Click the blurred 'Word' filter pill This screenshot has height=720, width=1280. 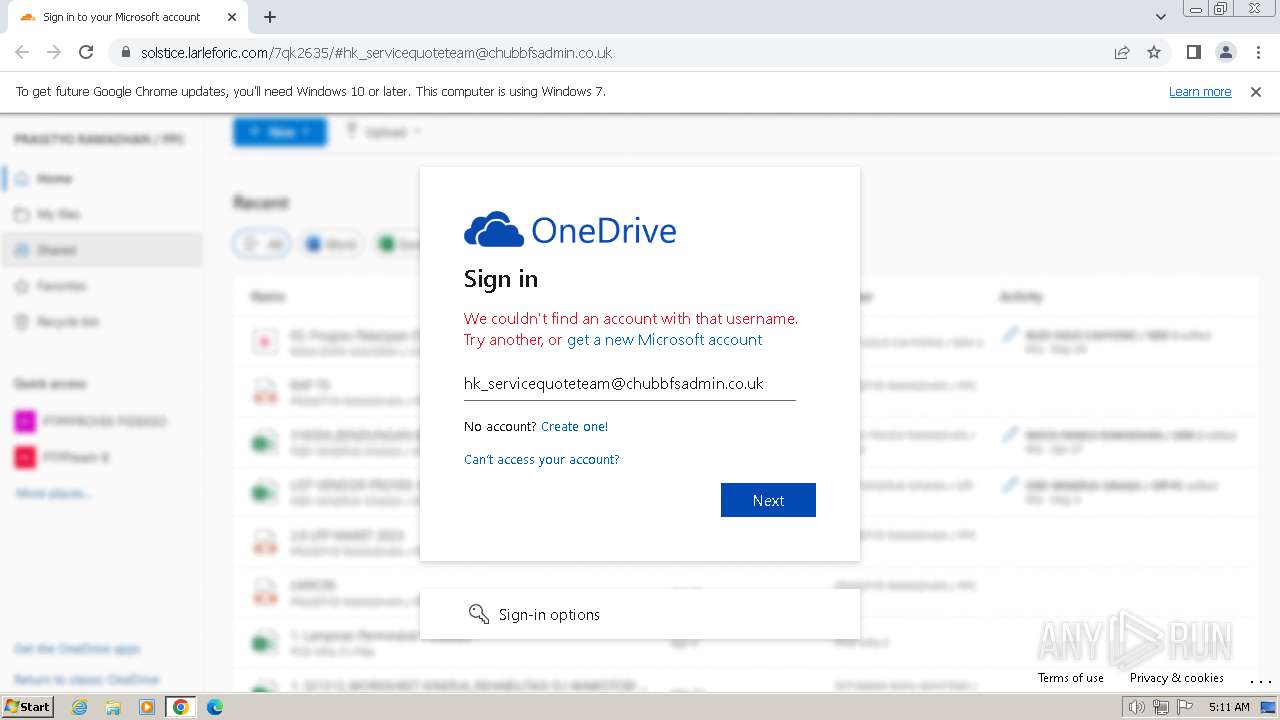tap(331, 244)
